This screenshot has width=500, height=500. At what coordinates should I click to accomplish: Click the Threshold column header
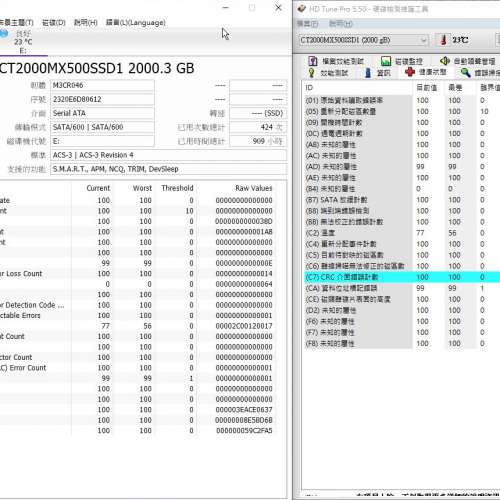(x=177, y=188)
